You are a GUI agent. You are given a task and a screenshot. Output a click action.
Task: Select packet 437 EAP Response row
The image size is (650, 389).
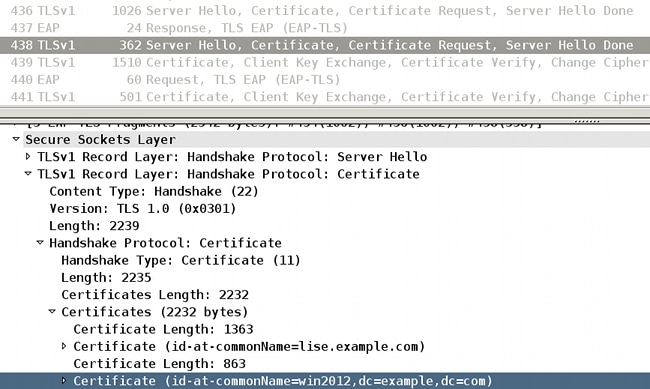point(325,28)
